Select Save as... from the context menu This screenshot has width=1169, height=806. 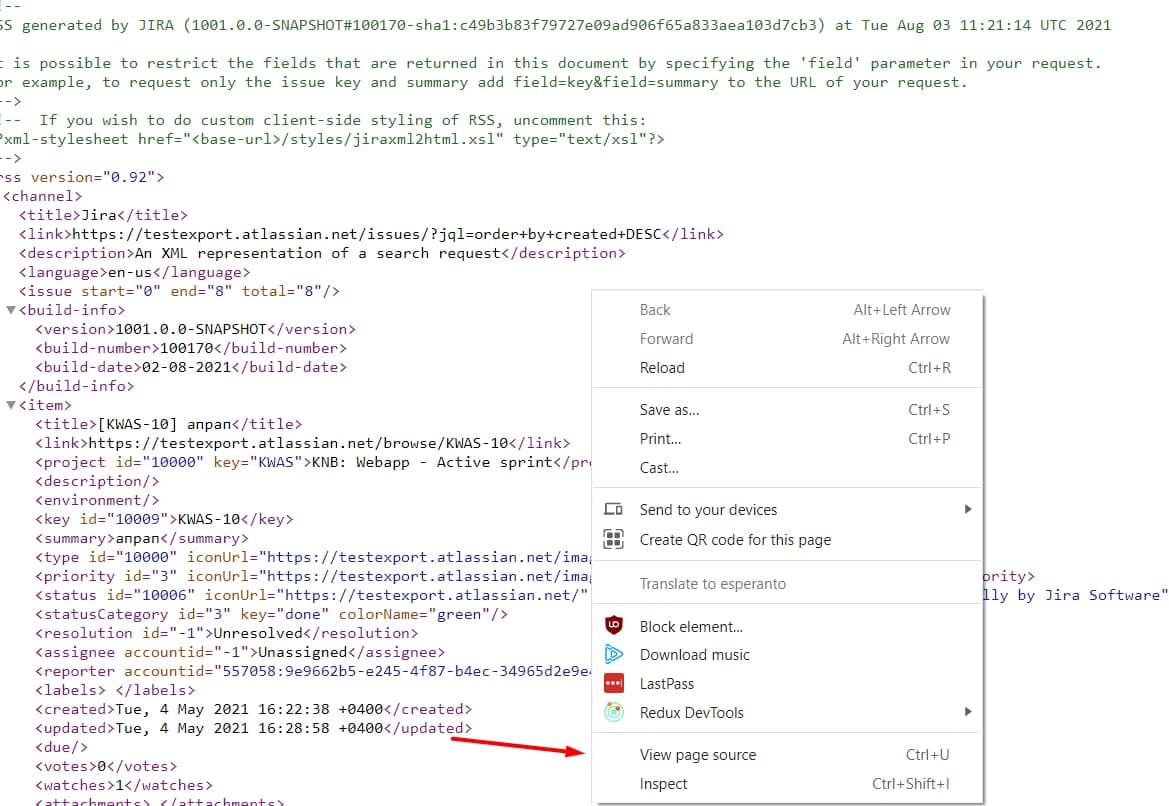787,410
